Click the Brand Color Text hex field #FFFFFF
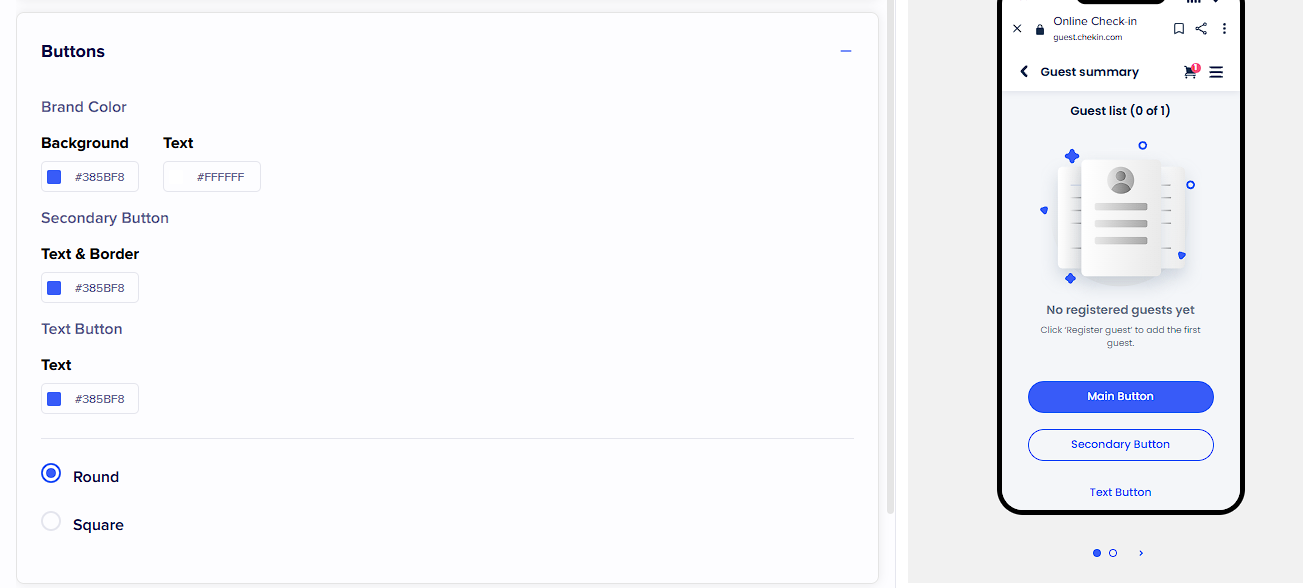The width and height of the screenshot is (1303, 588). click(220, 177)
